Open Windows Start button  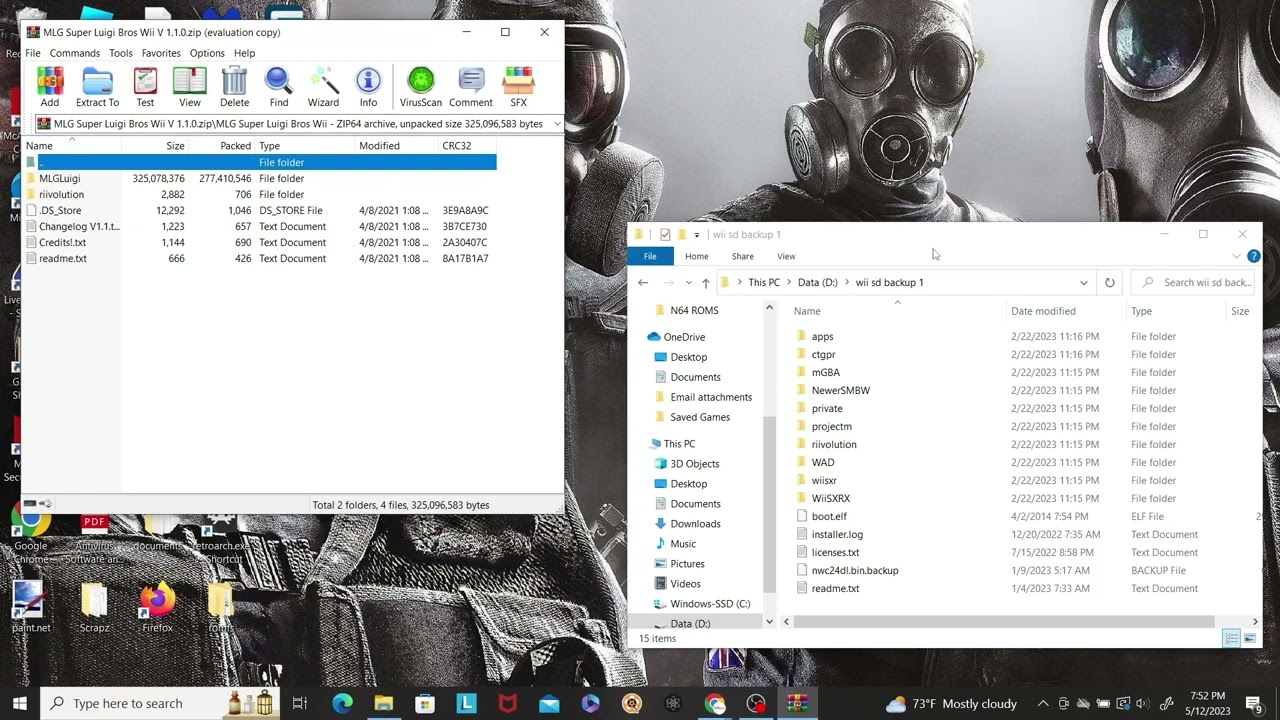(x=20, y=703)
